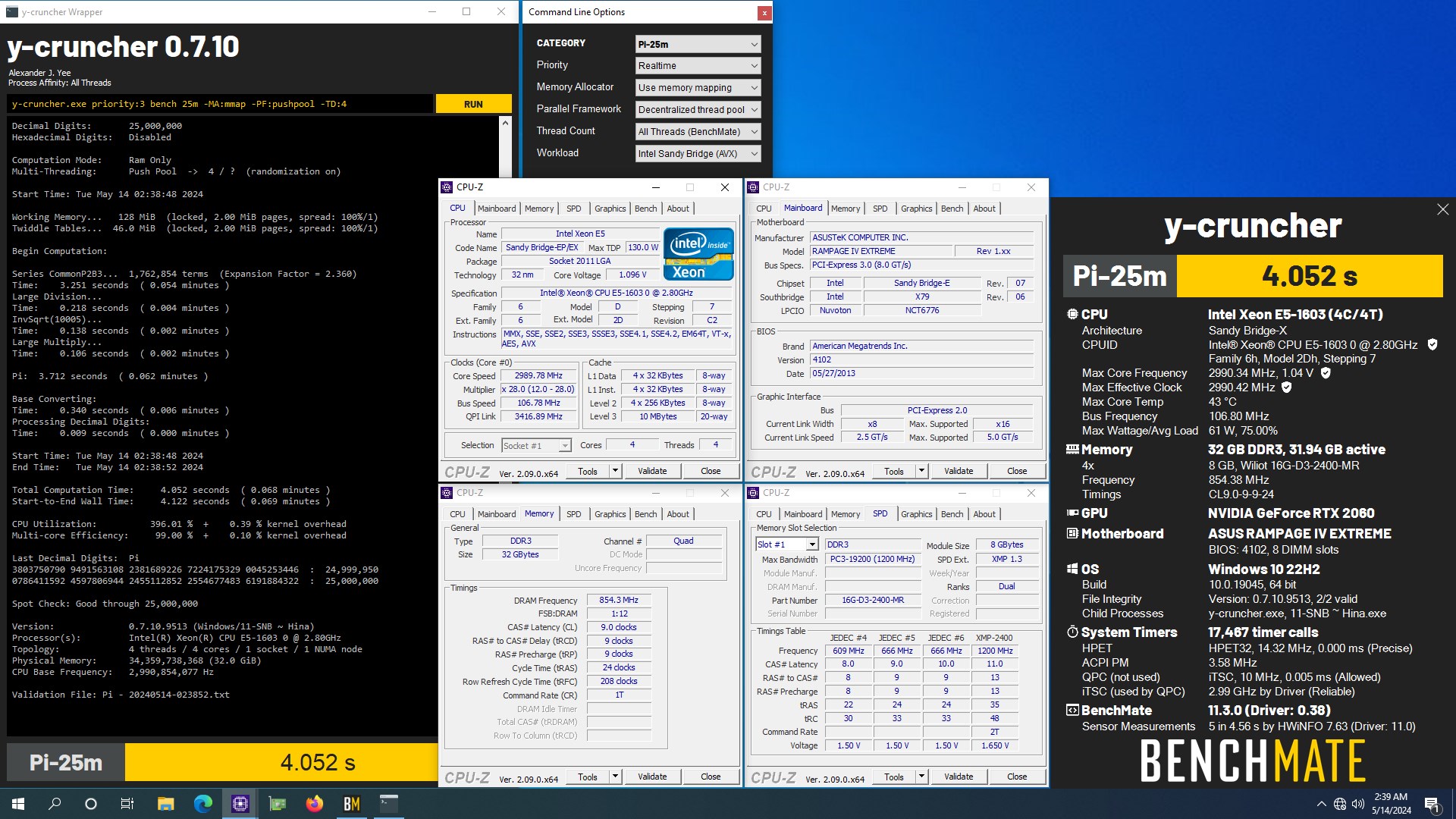Click Tools button in CPU-Z Memory window

tap(588, 777)
